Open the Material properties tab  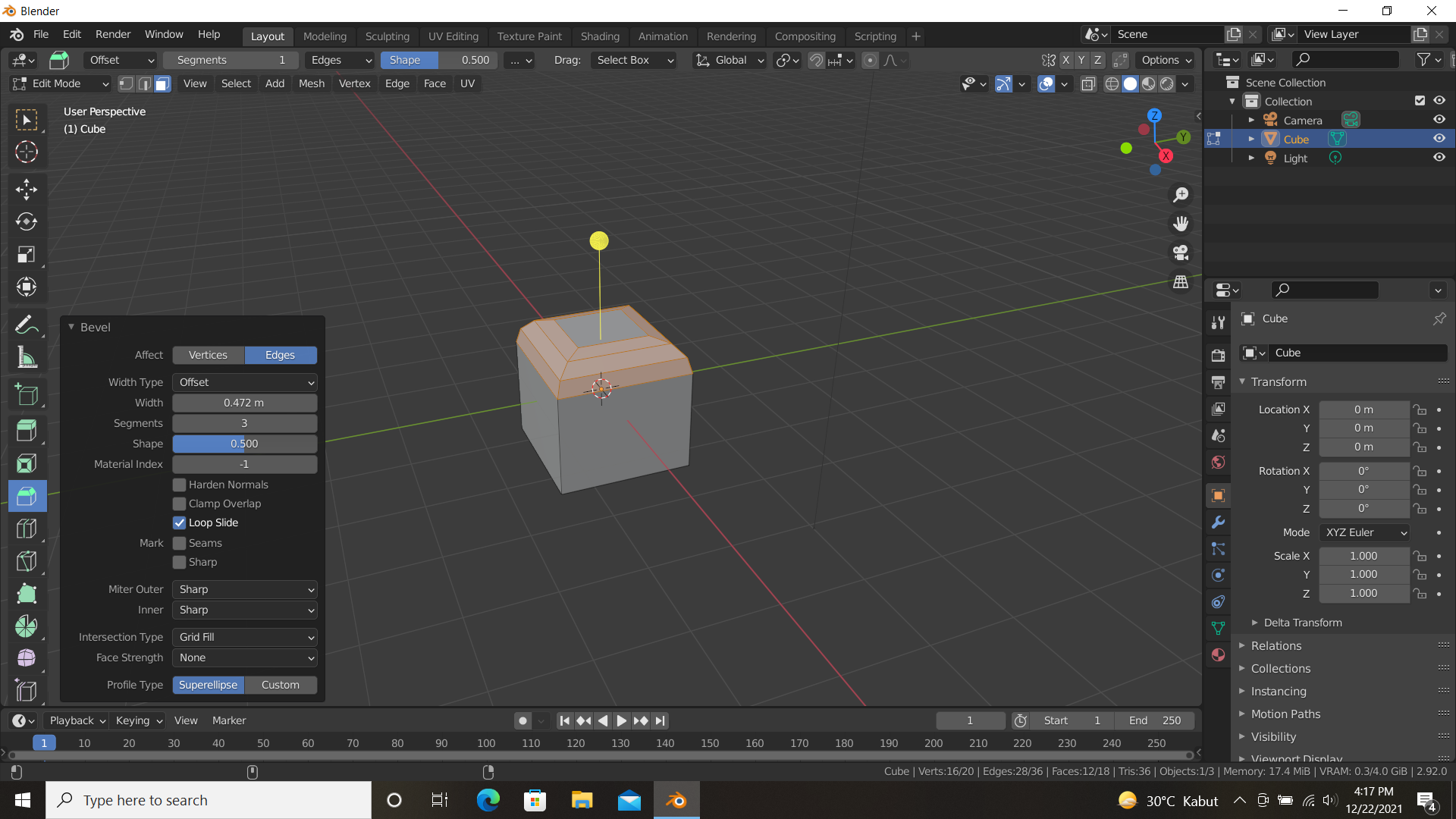tap(1218, 655)
